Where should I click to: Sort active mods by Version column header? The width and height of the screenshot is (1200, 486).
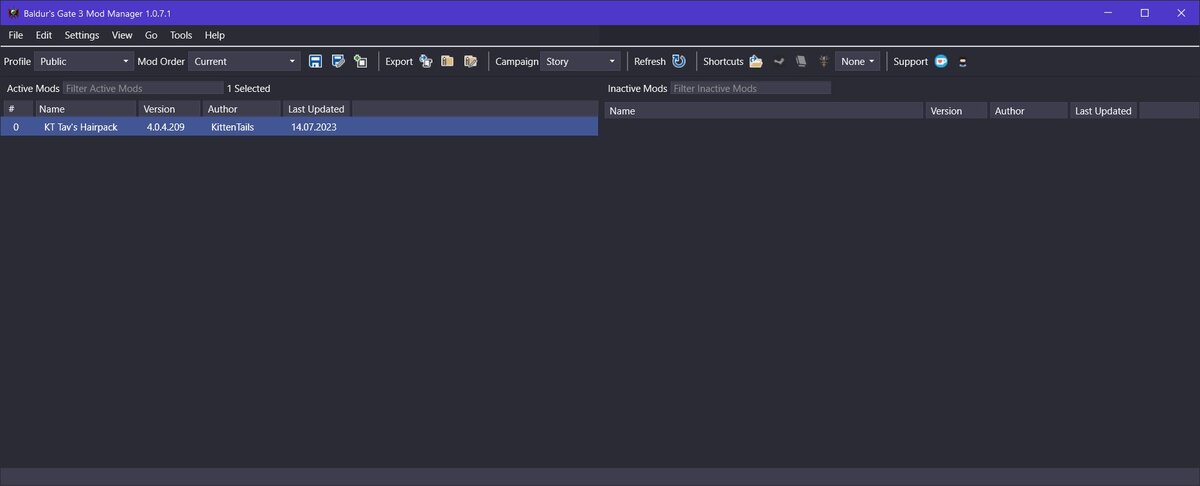tap(170, 109)
